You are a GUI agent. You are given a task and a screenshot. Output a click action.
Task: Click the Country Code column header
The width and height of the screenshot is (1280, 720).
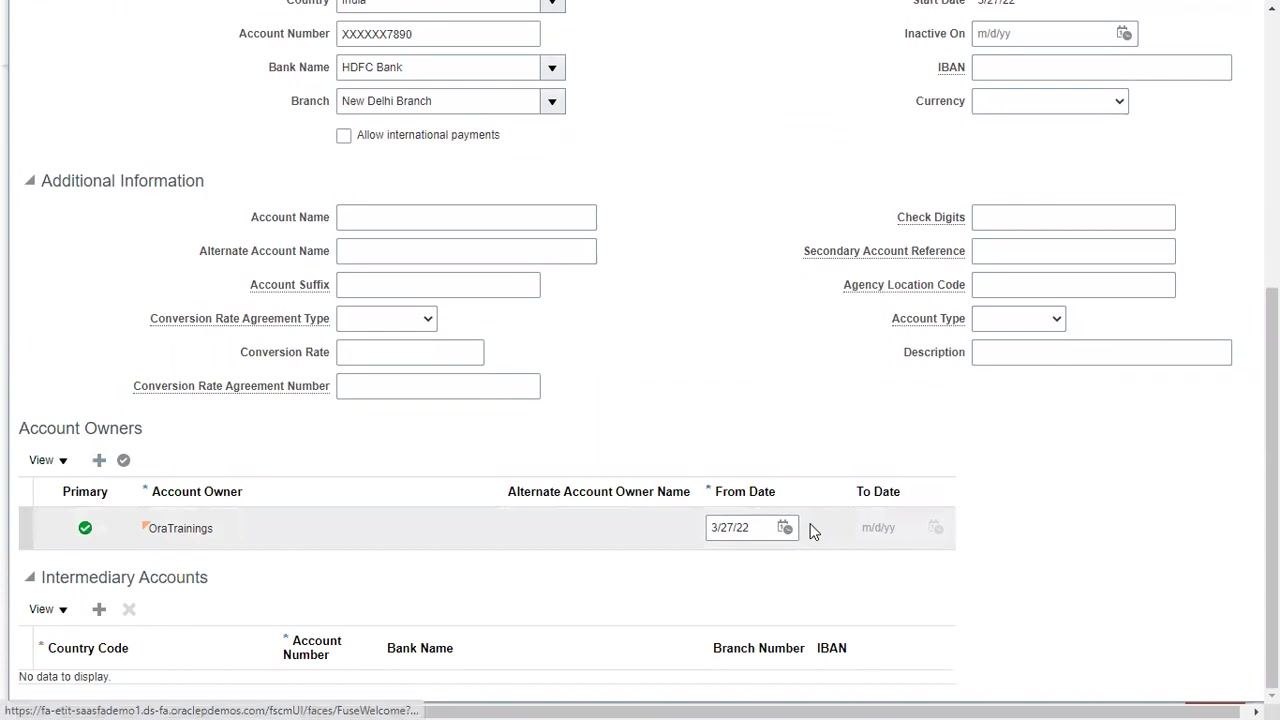[88, 648]
